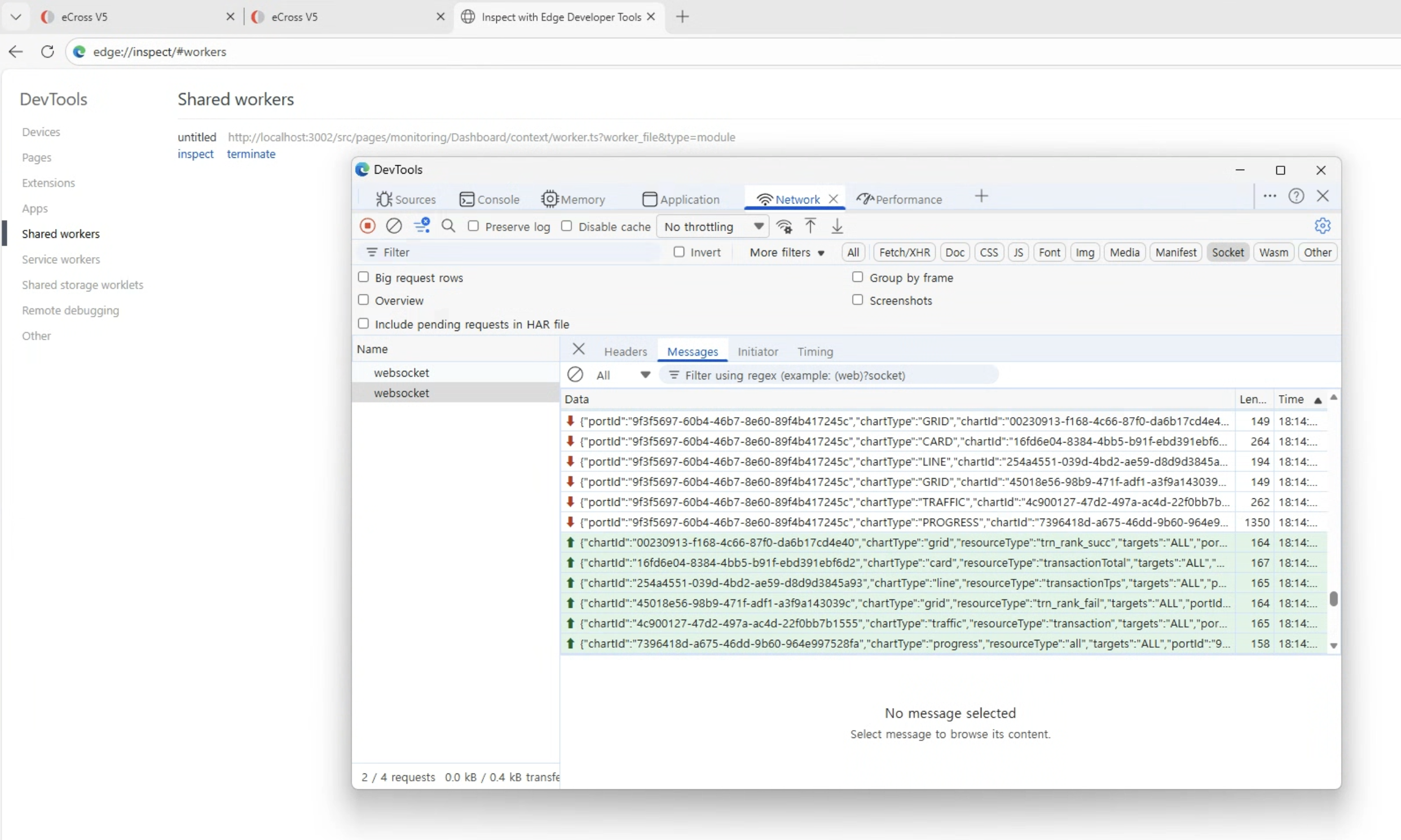Toggle the network filter bar

coord(421,226)
